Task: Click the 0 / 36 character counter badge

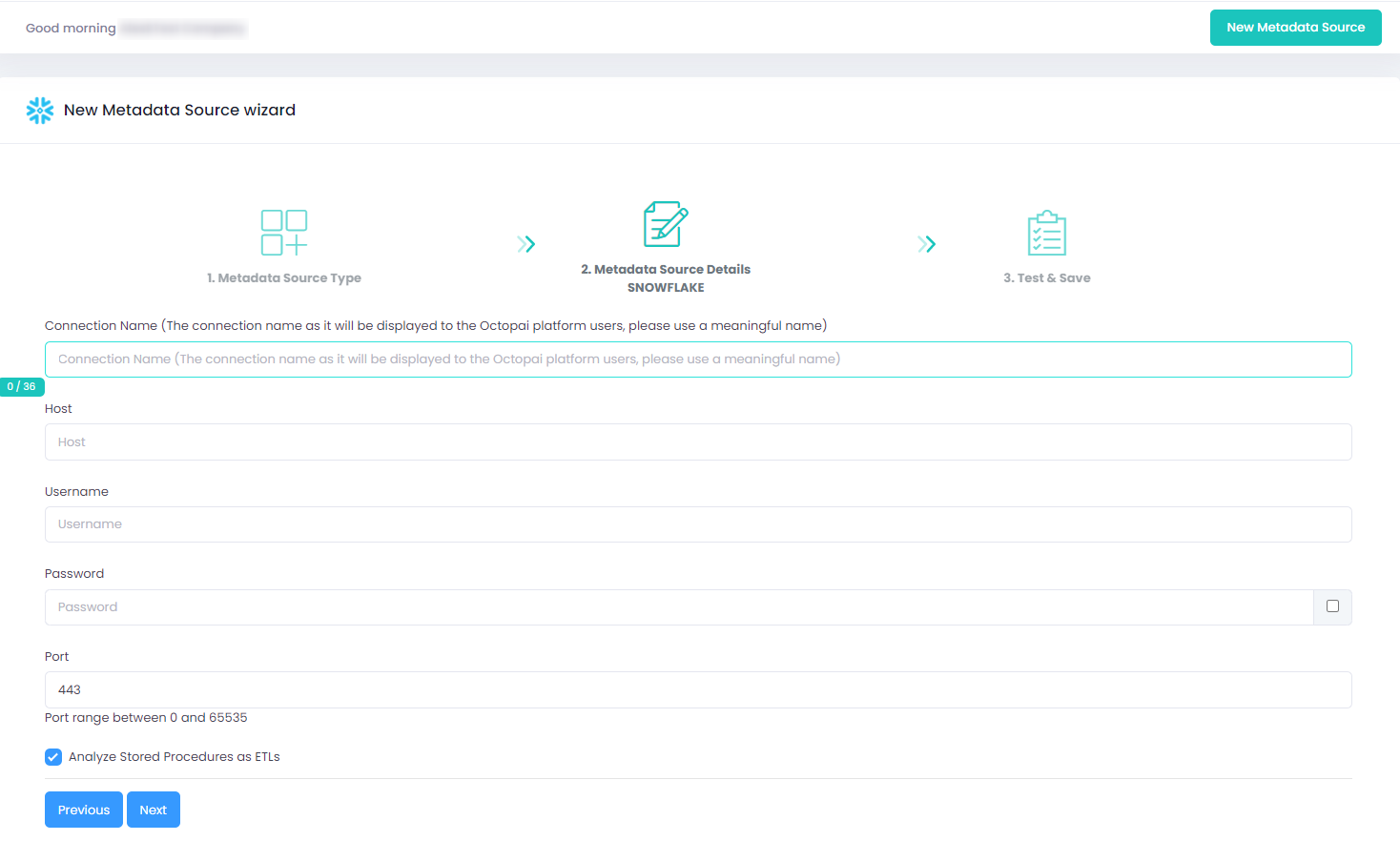Action: (22, 387)
